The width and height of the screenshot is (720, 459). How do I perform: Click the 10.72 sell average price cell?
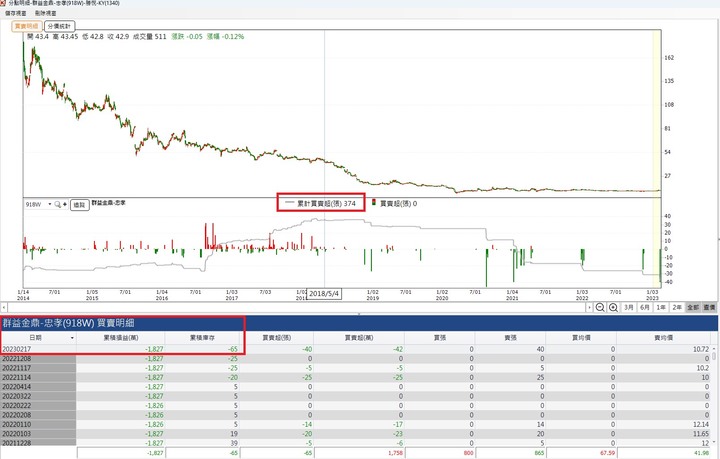(664, 349)
